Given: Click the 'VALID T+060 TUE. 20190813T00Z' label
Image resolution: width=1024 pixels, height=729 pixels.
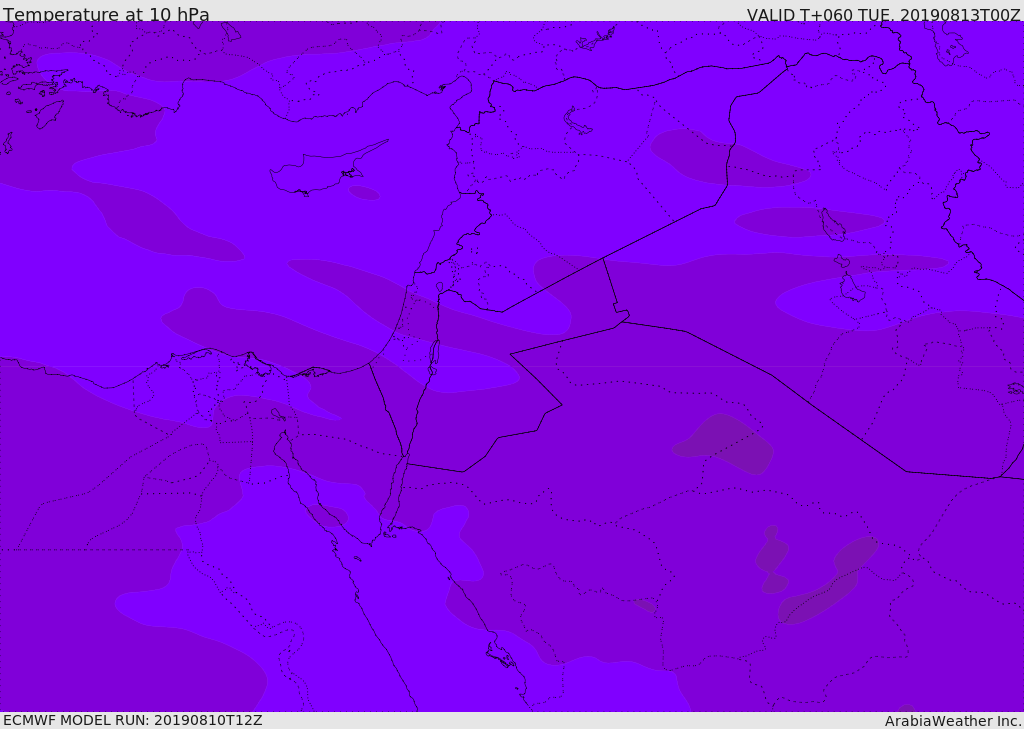Looking at the screenshot, I should coord(884,15).
